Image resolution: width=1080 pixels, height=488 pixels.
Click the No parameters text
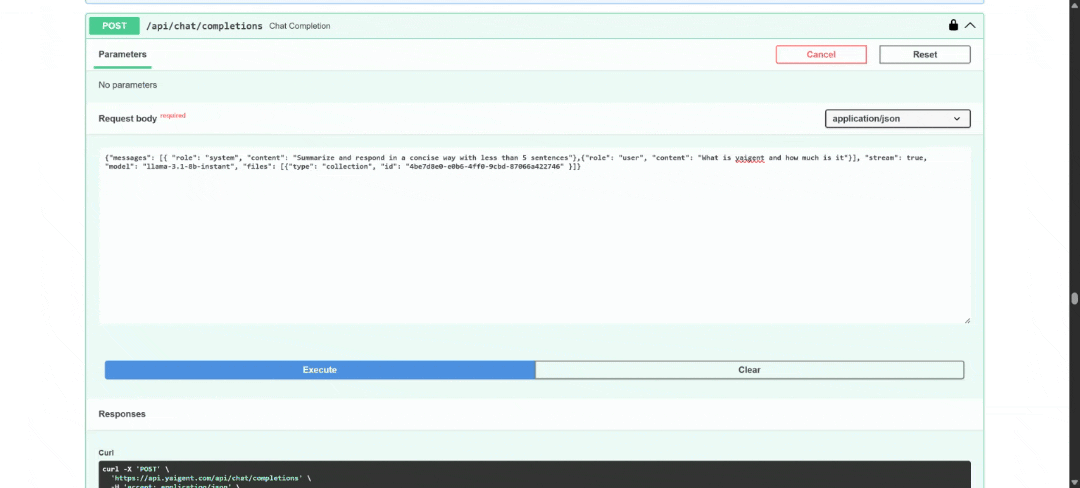(128, 85)
